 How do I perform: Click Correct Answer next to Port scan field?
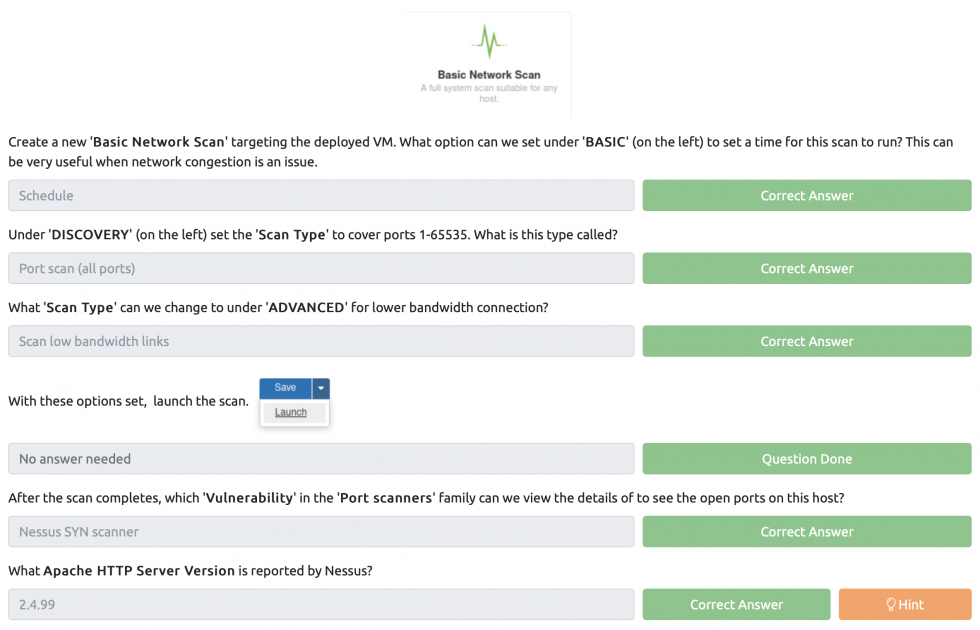(x=806, y=268)
